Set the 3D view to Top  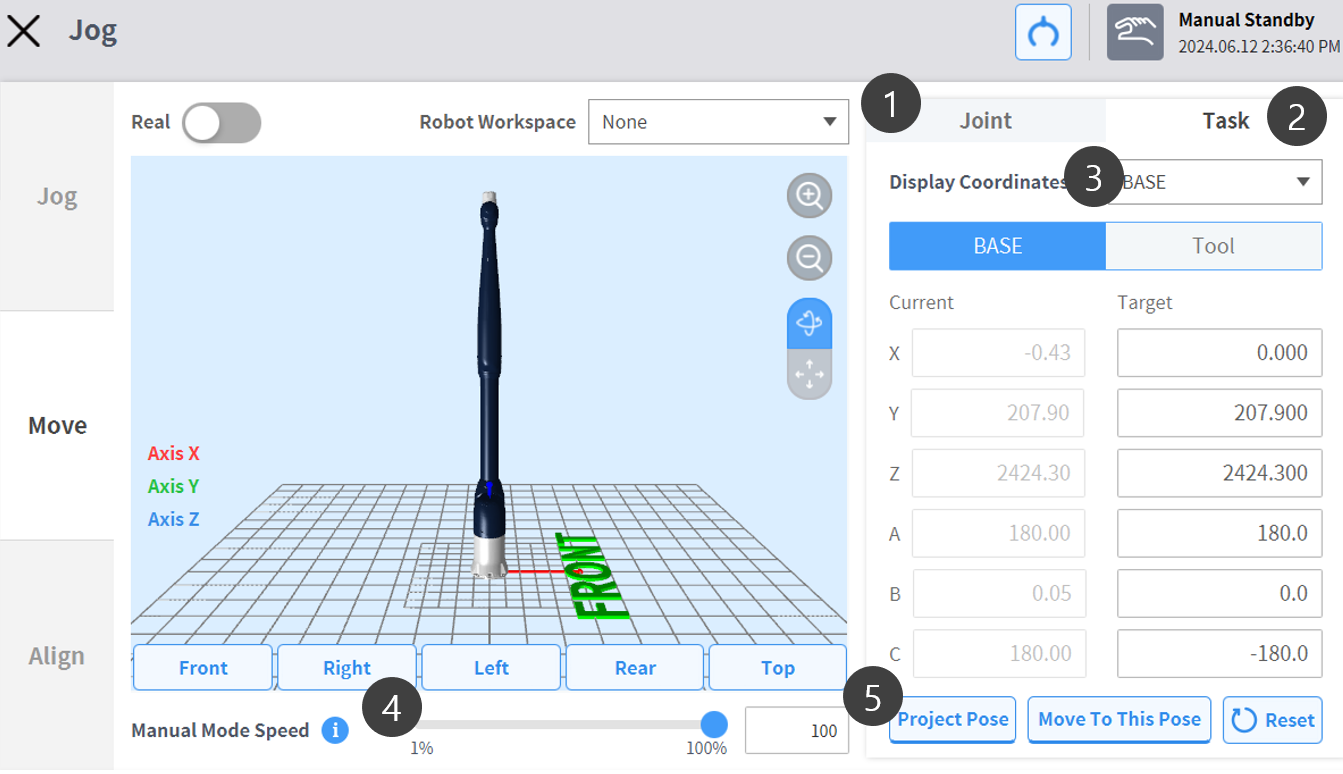click(x=777, y=668)
